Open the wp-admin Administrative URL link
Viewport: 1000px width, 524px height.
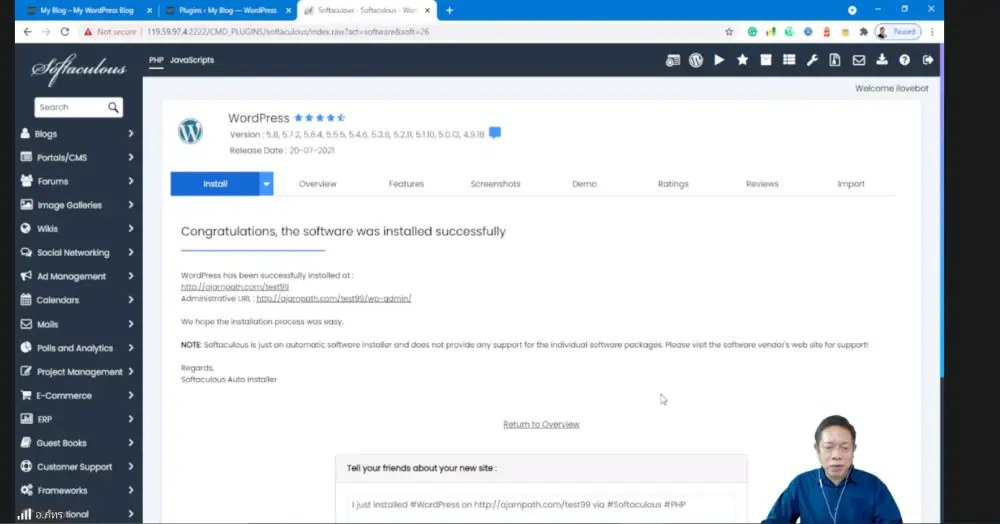click(x=333, y=299)
